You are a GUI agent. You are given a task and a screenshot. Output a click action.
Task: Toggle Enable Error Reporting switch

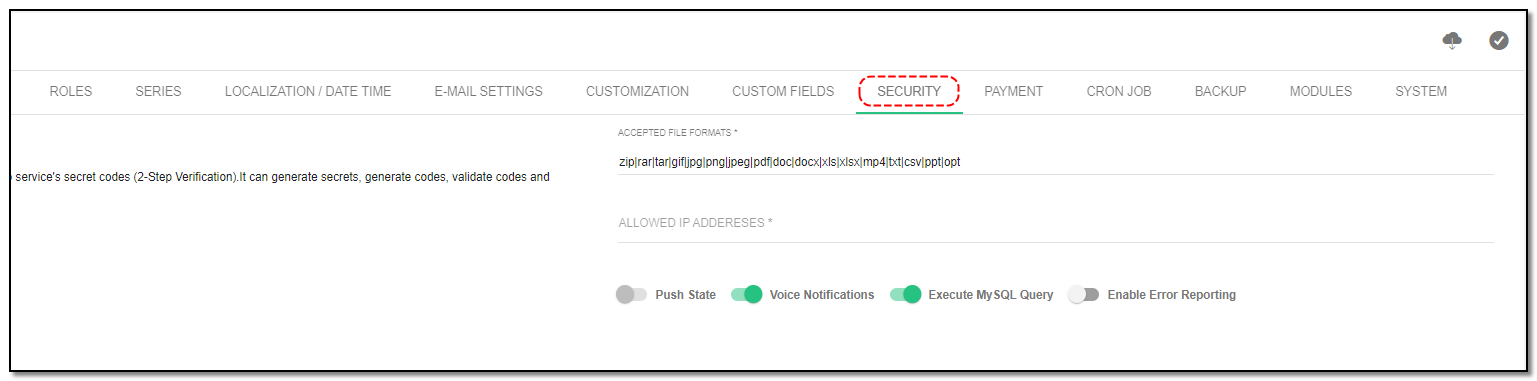click(1083, 295)
